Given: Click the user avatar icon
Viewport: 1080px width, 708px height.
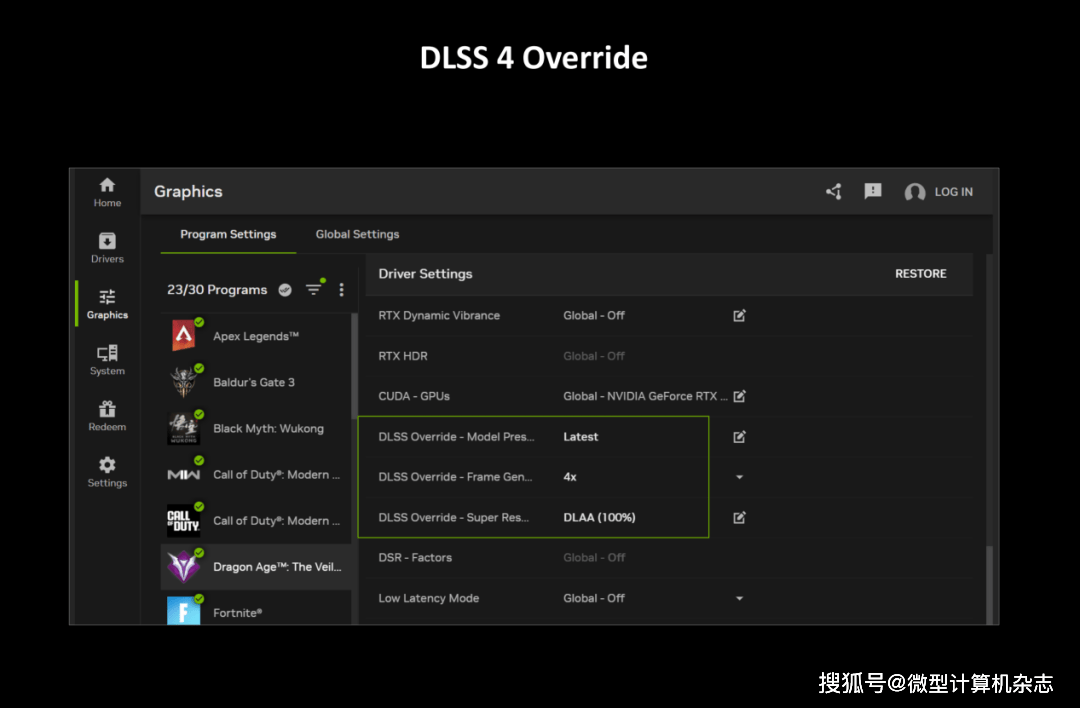Looking at the screenshot, I should 915,192.
